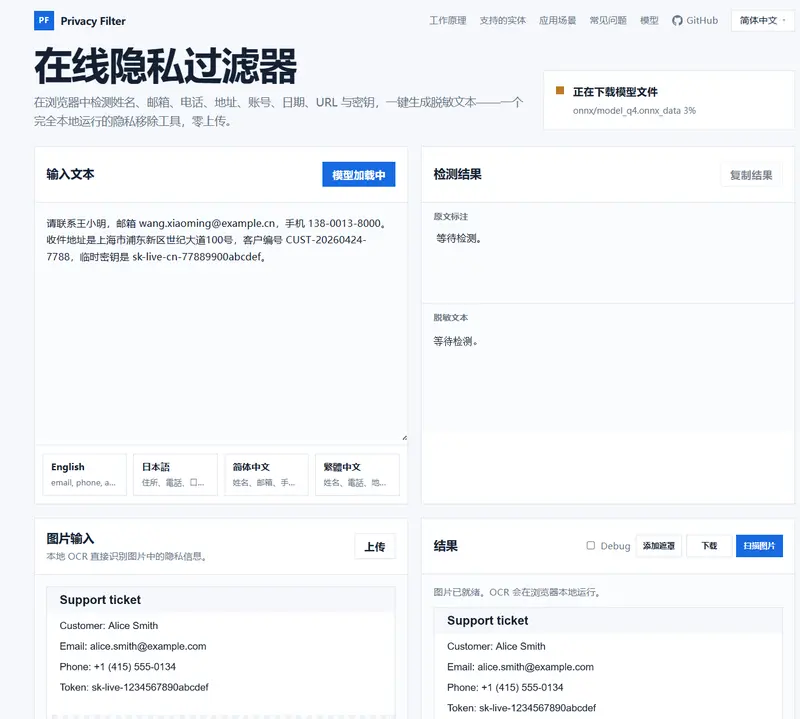Click the Support ticket input image preview

221,653
